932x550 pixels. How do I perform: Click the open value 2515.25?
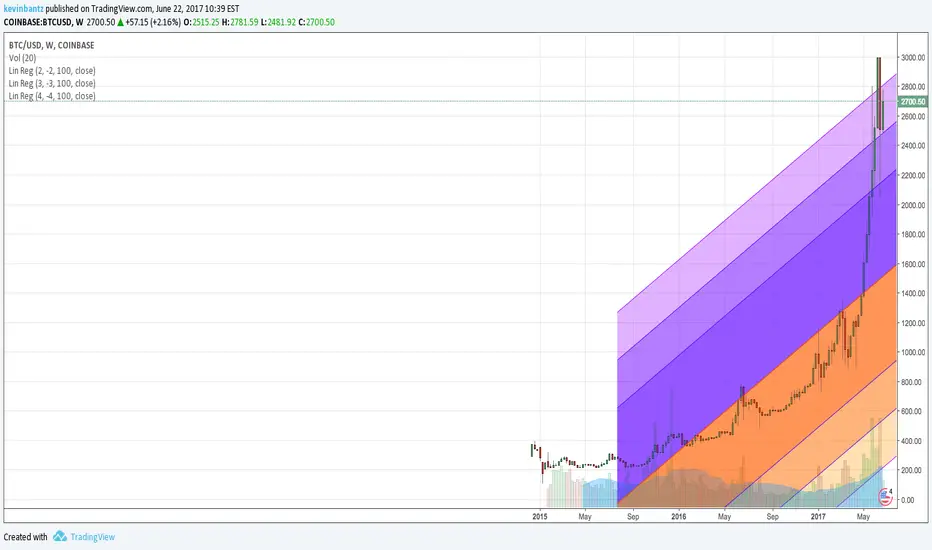(206, 22)
